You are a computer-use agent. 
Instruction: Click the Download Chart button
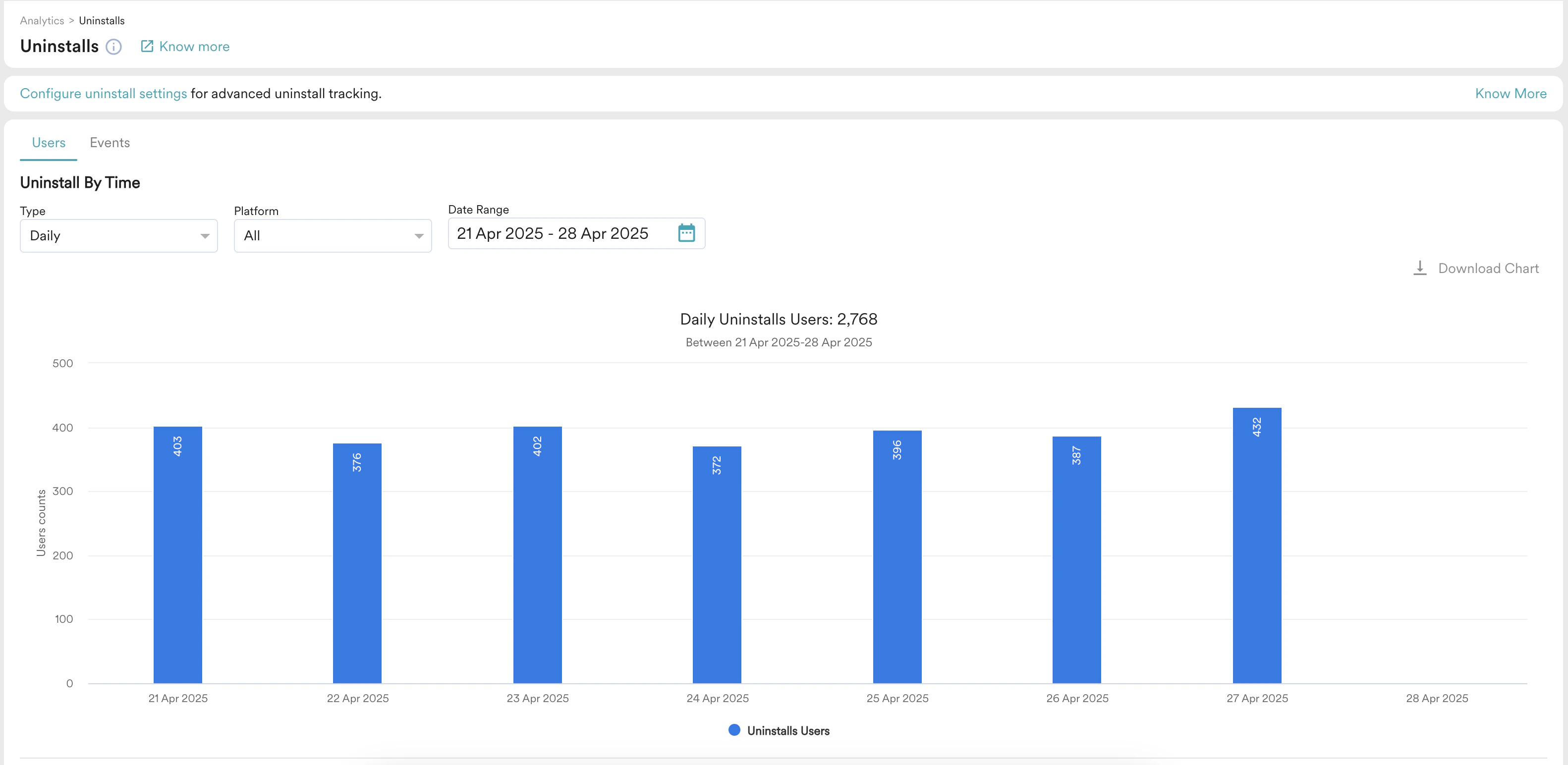click(x=1488, y=269)
